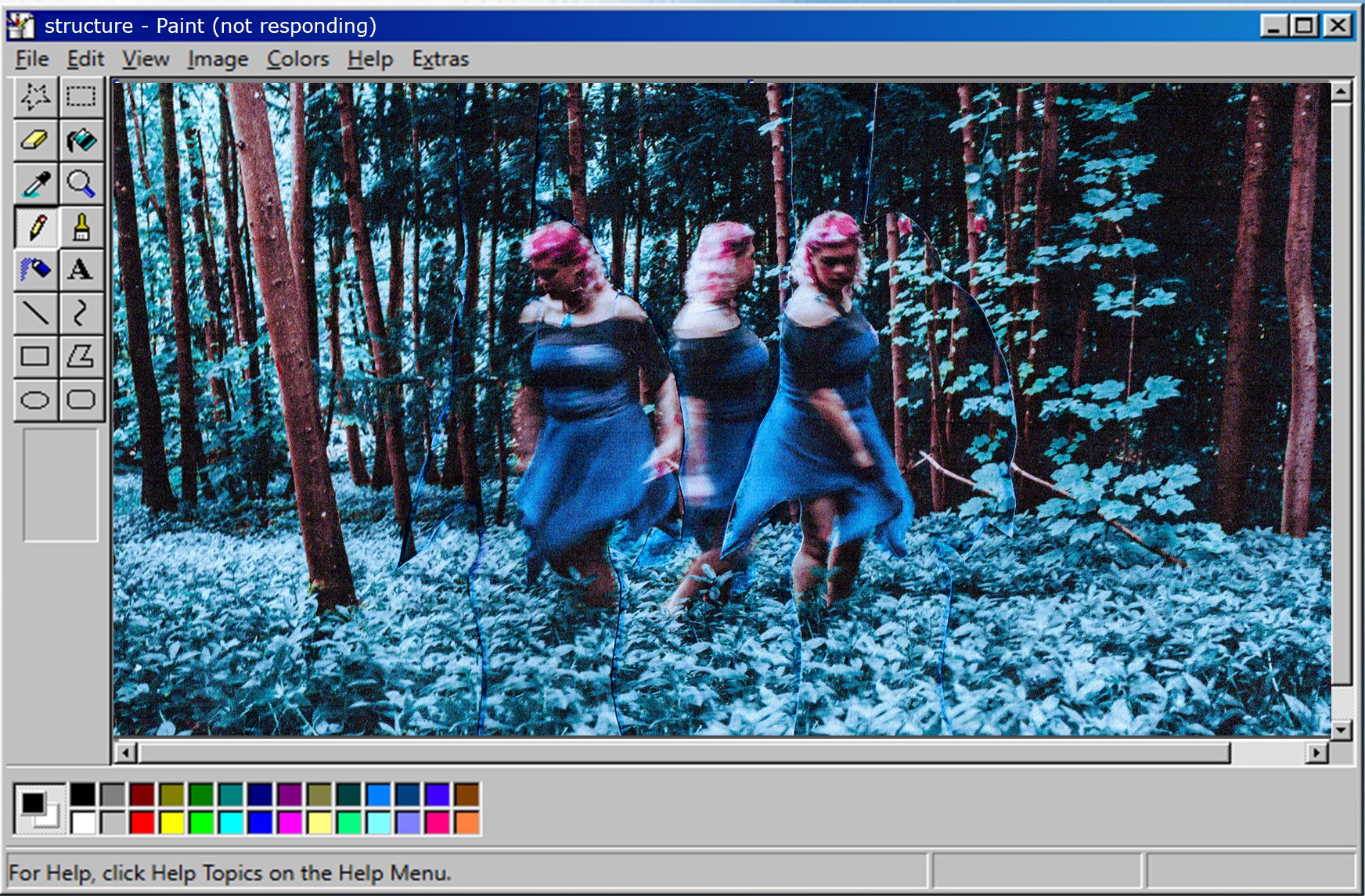Click the foreground/background color indicator box
The width and height of the screenshot is (1365, 896).
click(39, 808)
